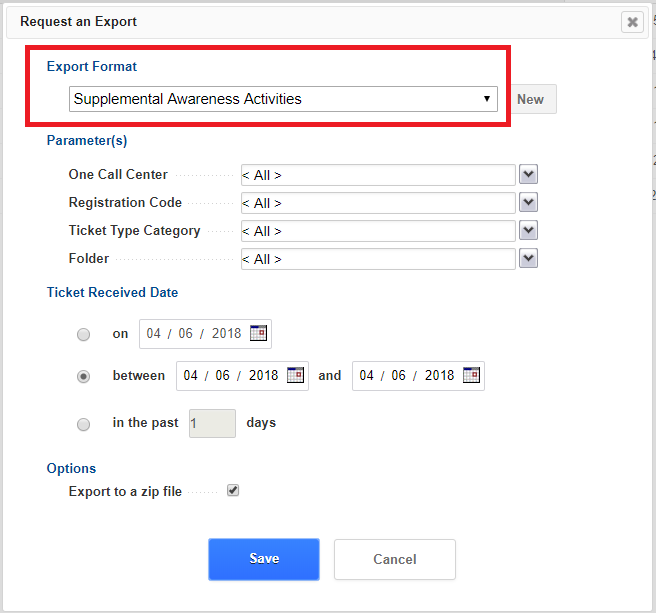656x613 pixels.
Task: Open calendar icon for 'between' start date
Action: coord(295,375)
